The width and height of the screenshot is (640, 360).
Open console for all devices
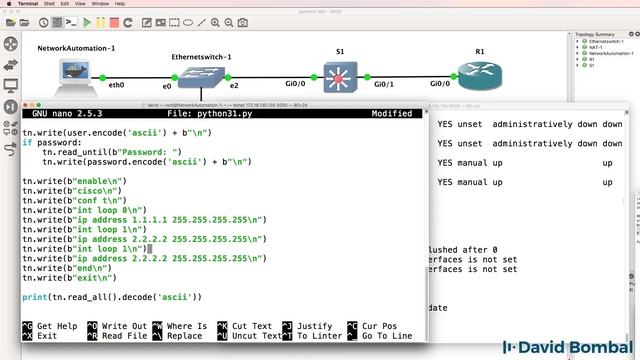pyautogui.click(x=71, y=23)
